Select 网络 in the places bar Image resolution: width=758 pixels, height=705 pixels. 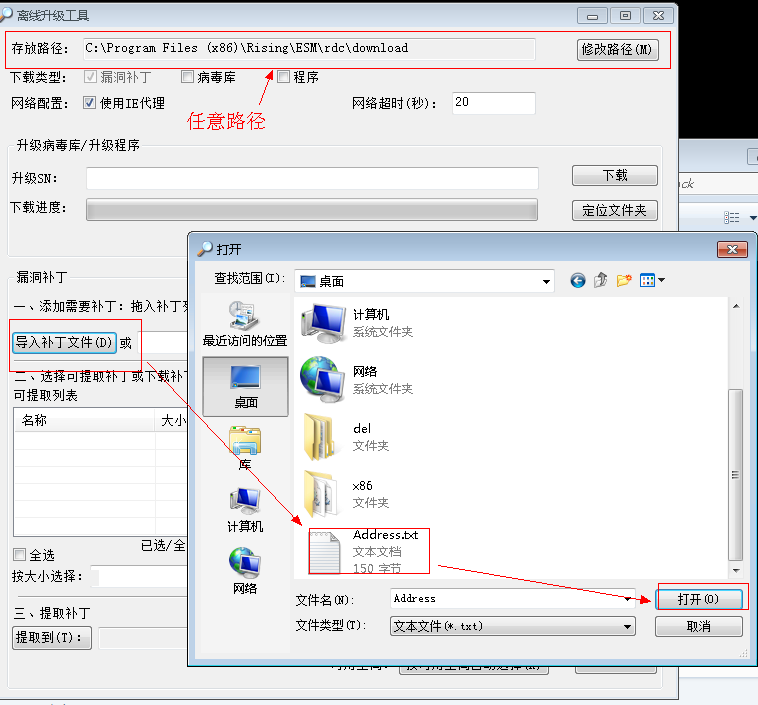[x=245, y=571]
